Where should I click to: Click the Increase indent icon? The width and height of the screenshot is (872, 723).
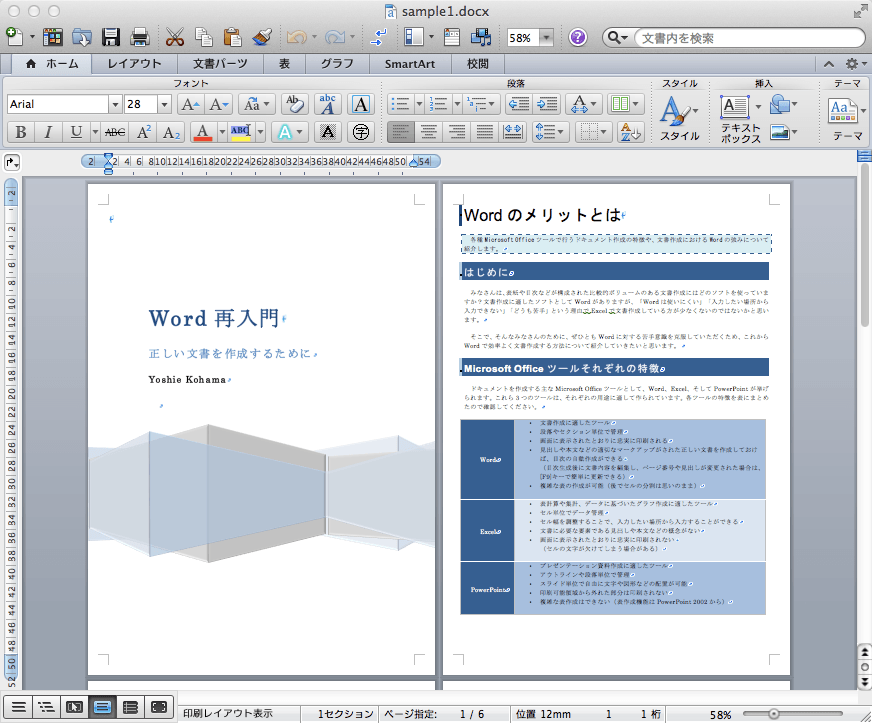tap(547, 104)
